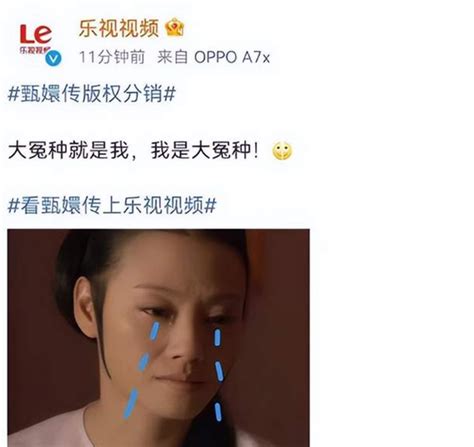Open the hashtag #看甄嬛传上乐视视频#
Screen dimensions: 474x447
click(112, 205)
